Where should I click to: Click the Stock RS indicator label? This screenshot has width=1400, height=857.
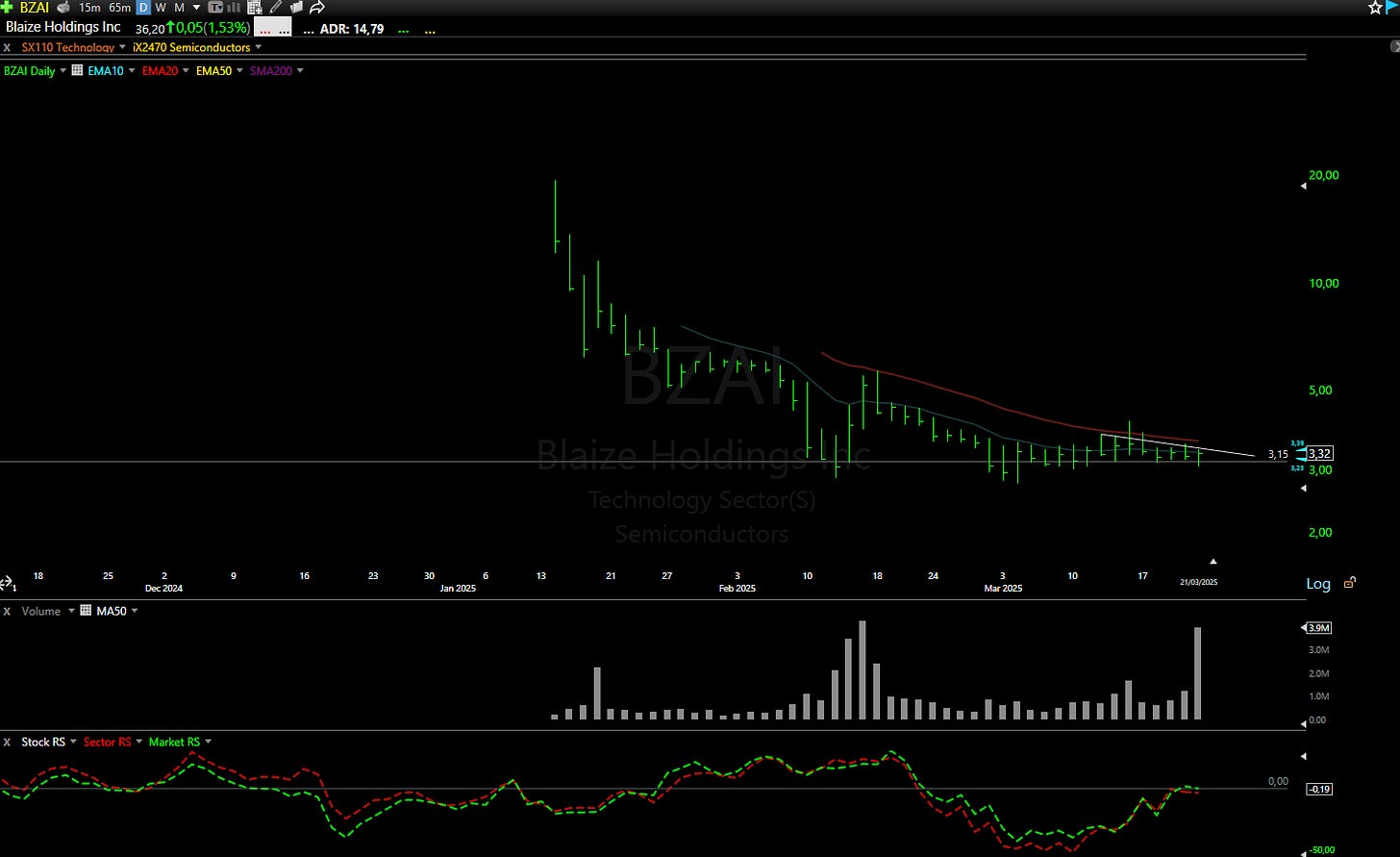[43, 743]
